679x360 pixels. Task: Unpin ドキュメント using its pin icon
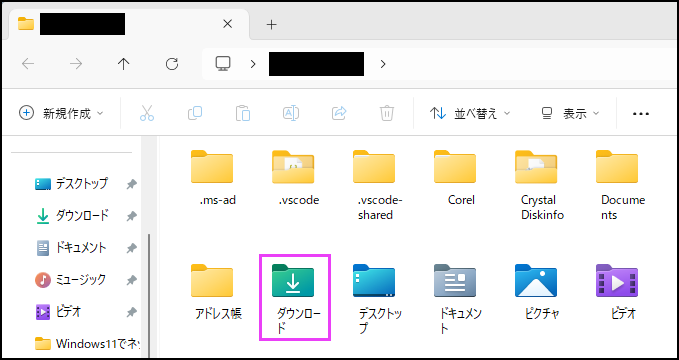131,249
